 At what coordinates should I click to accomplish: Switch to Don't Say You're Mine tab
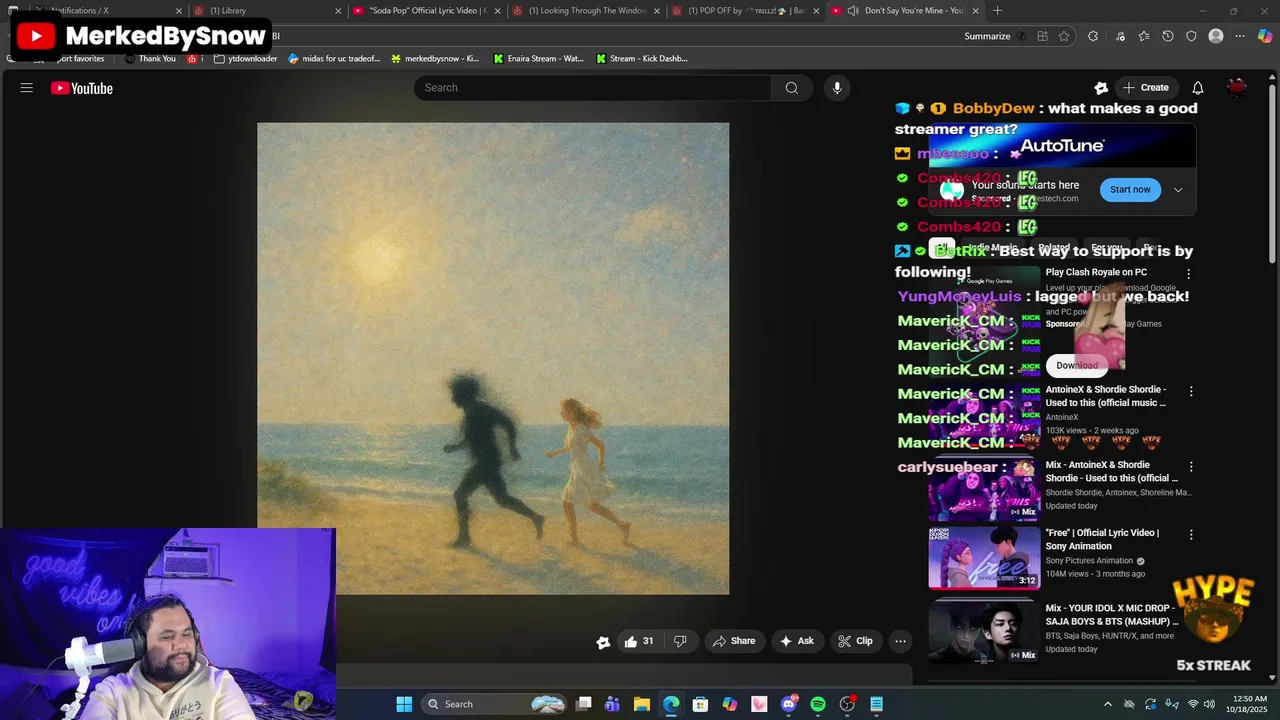click(906, 11)
